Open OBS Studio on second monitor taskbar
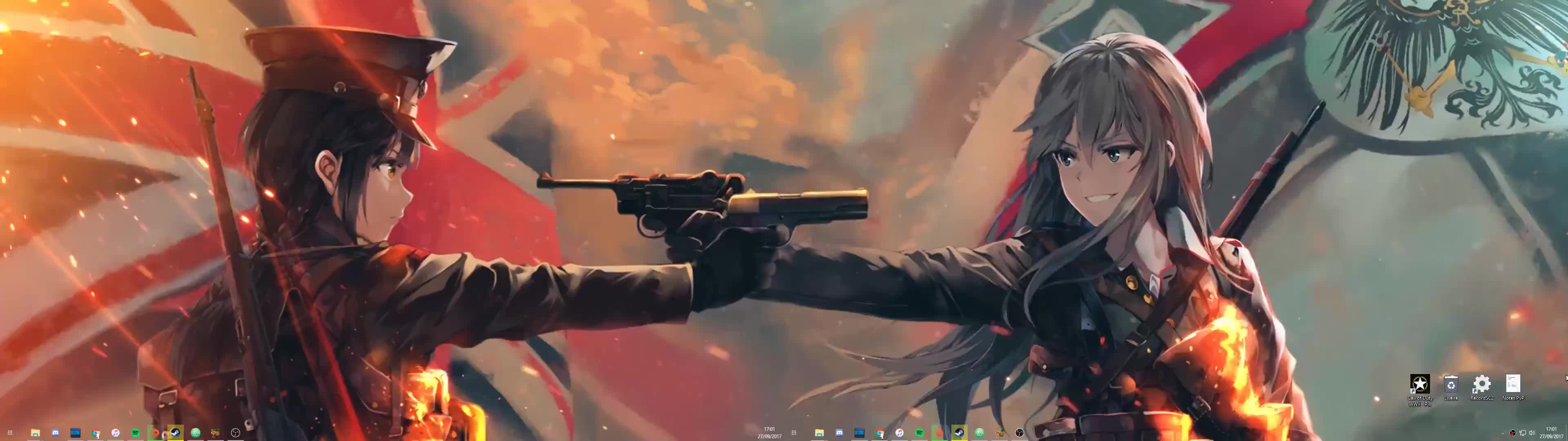Image resolution: width=1568 pixels, height=441 pixels. point(1020,432)
